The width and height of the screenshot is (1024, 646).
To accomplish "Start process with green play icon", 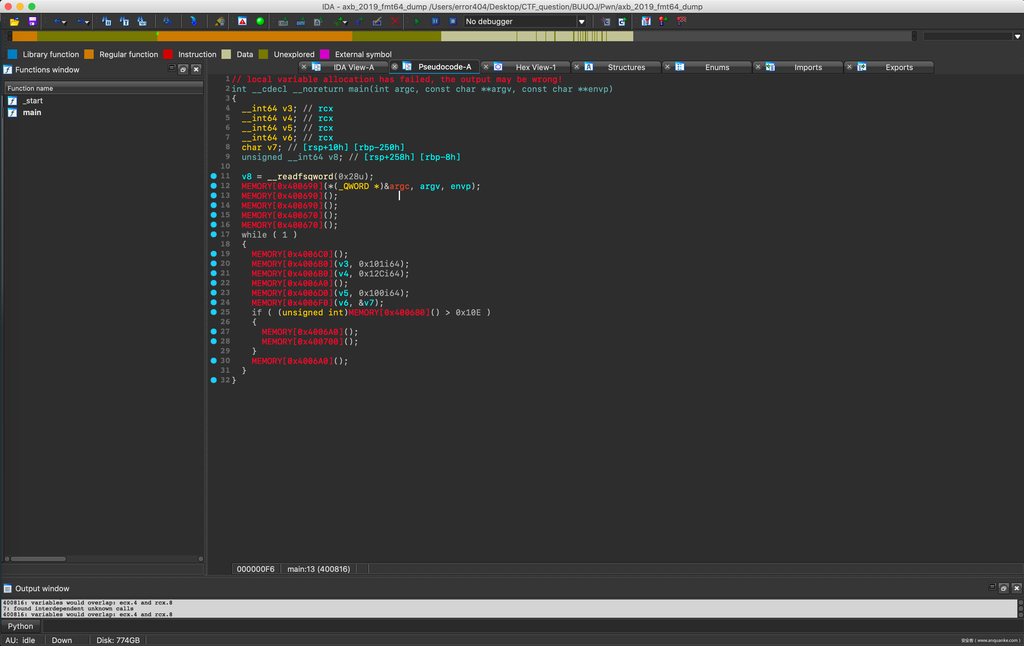I will click(418, 21).
